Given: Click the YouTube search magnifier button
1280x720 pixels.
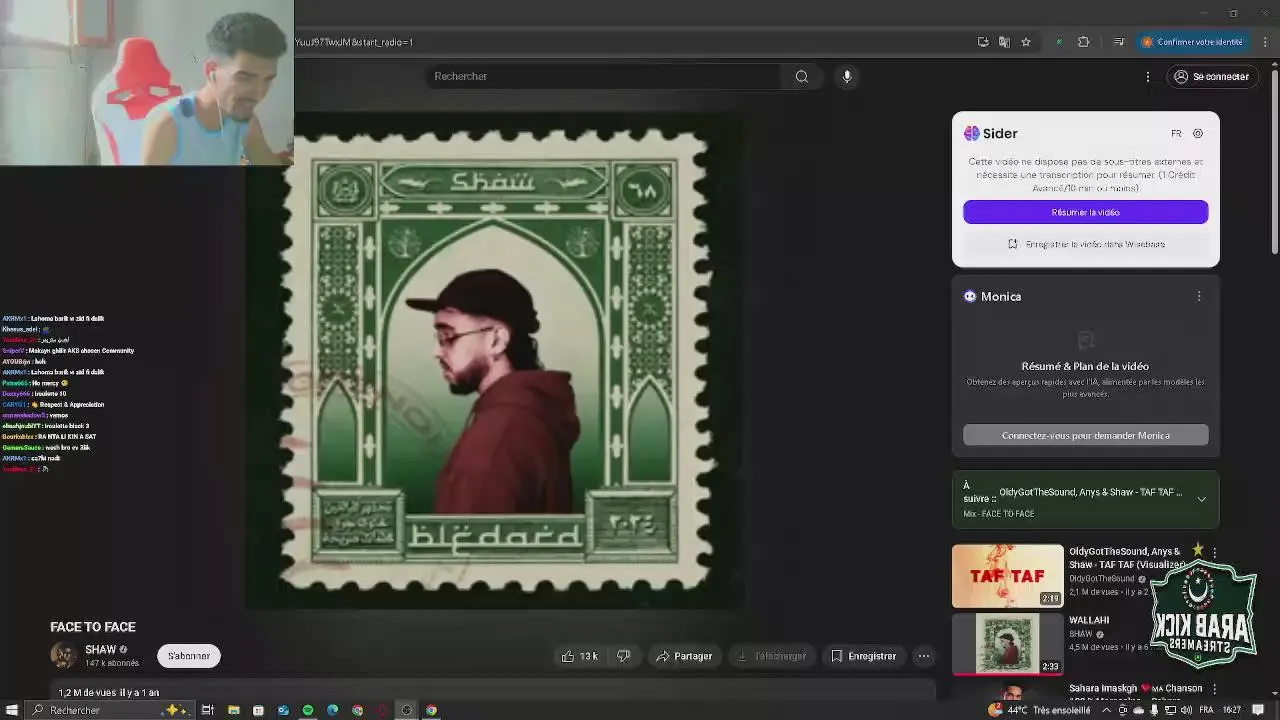Looking at the screenshot, I should pyautogui.click(x=801, y=77).
